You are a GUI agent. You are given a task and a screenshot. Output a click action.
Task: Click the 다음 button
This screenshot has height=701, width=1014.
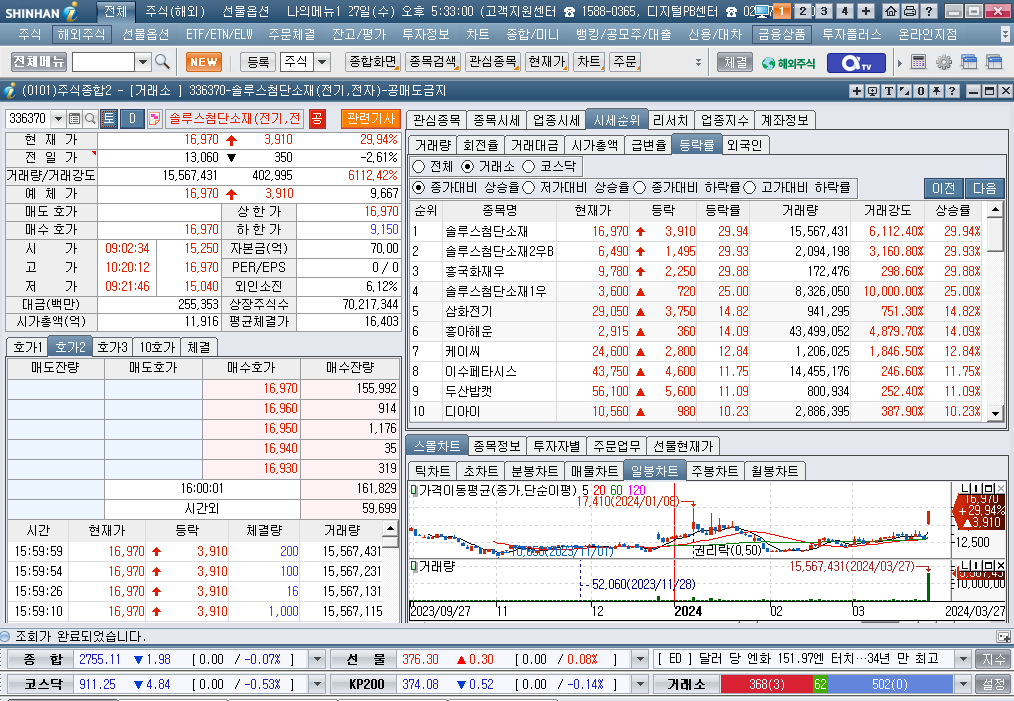(984, 188)
